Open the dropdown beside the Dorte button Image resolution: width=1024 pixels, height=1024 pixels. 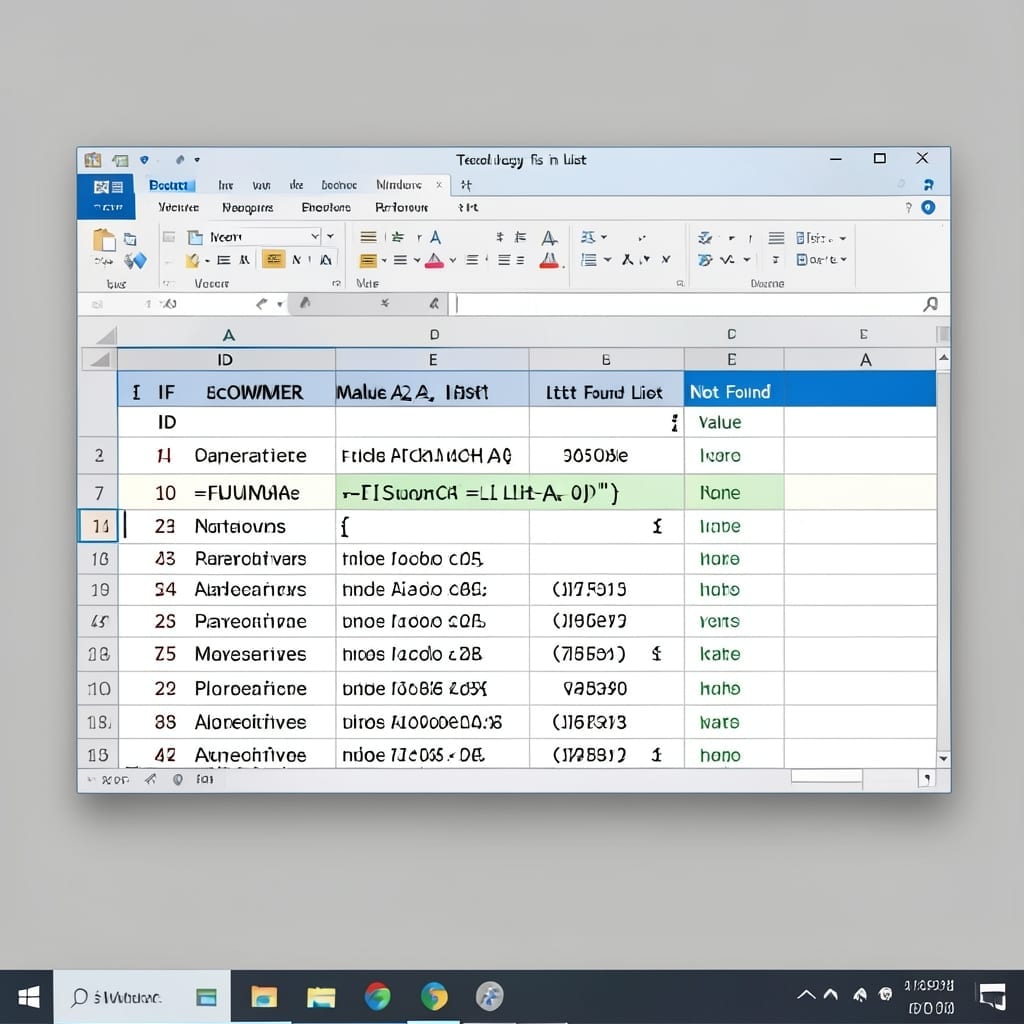pyautogui.click(x=844, y=260)
